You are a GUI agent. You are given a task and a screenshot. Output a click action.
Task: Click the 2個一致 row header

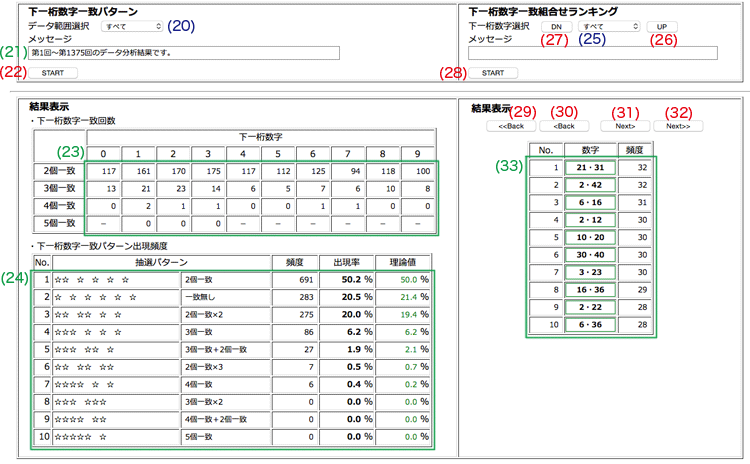click(x=59, y=171)
